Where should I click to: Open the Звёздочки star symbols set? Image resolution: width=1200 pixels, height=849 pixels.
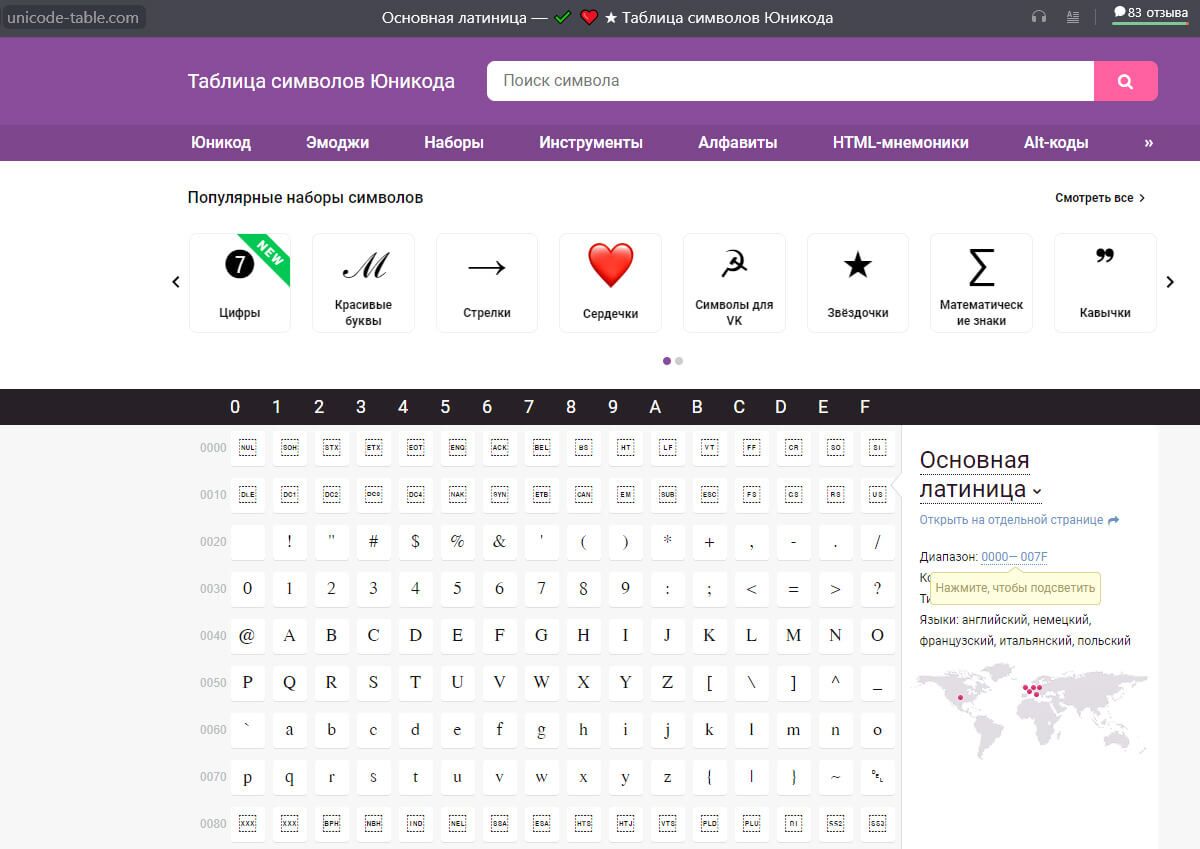[x=857, y=281]
